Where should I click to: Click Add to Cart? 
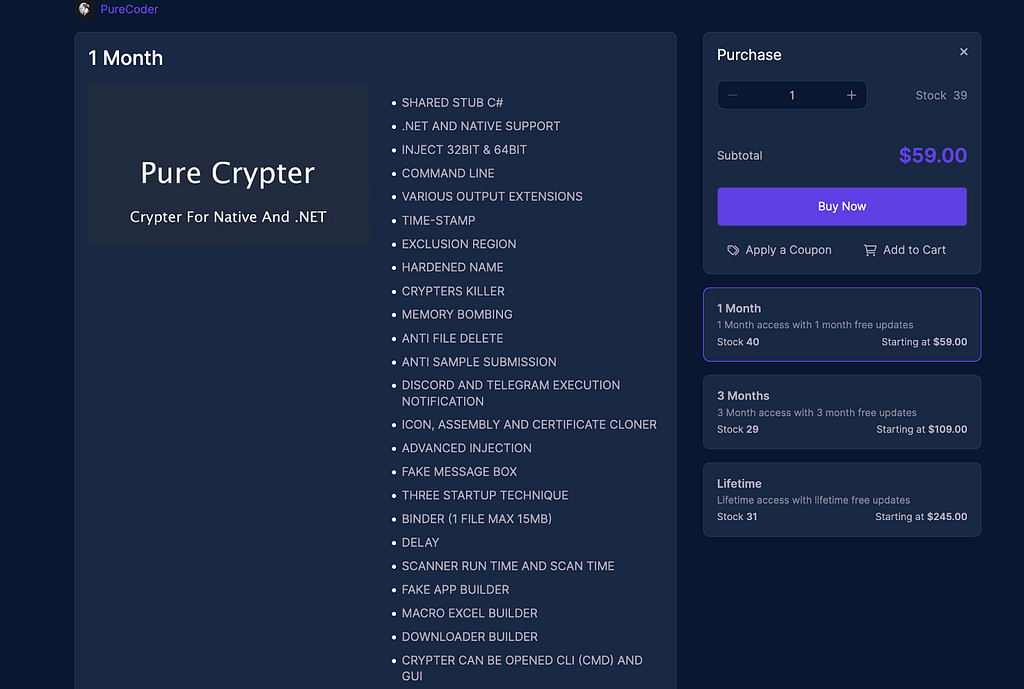914,250
